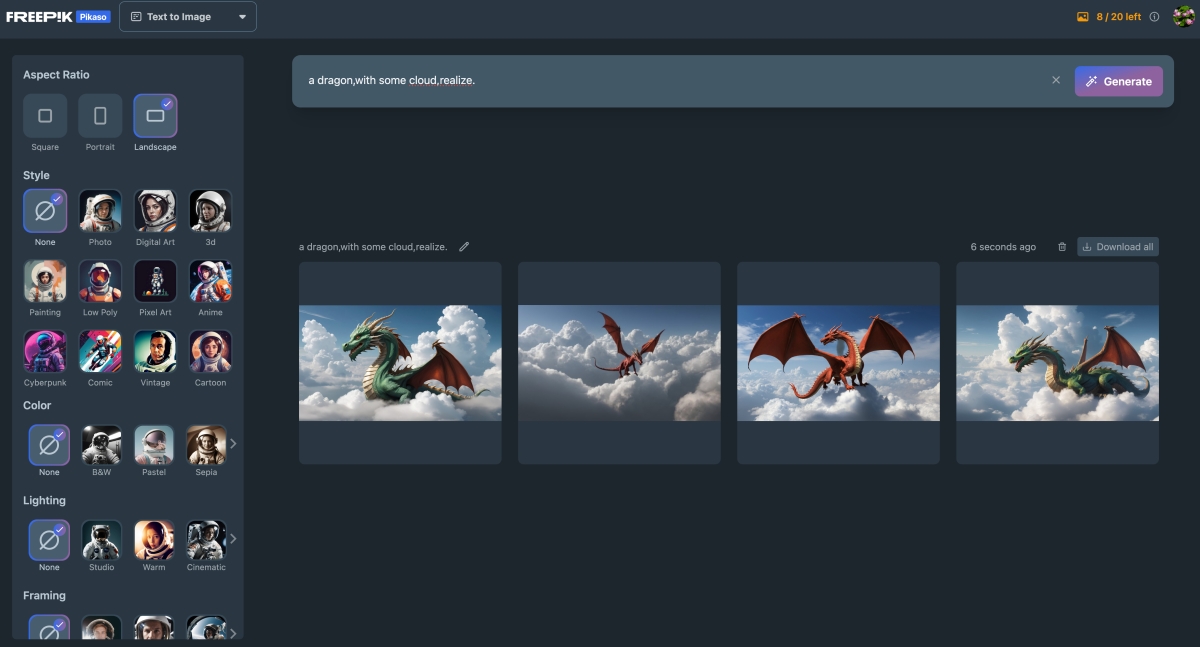The image size is (1200, 647).
Task: Choose the Low Poly style
Action: pos(100,281)
